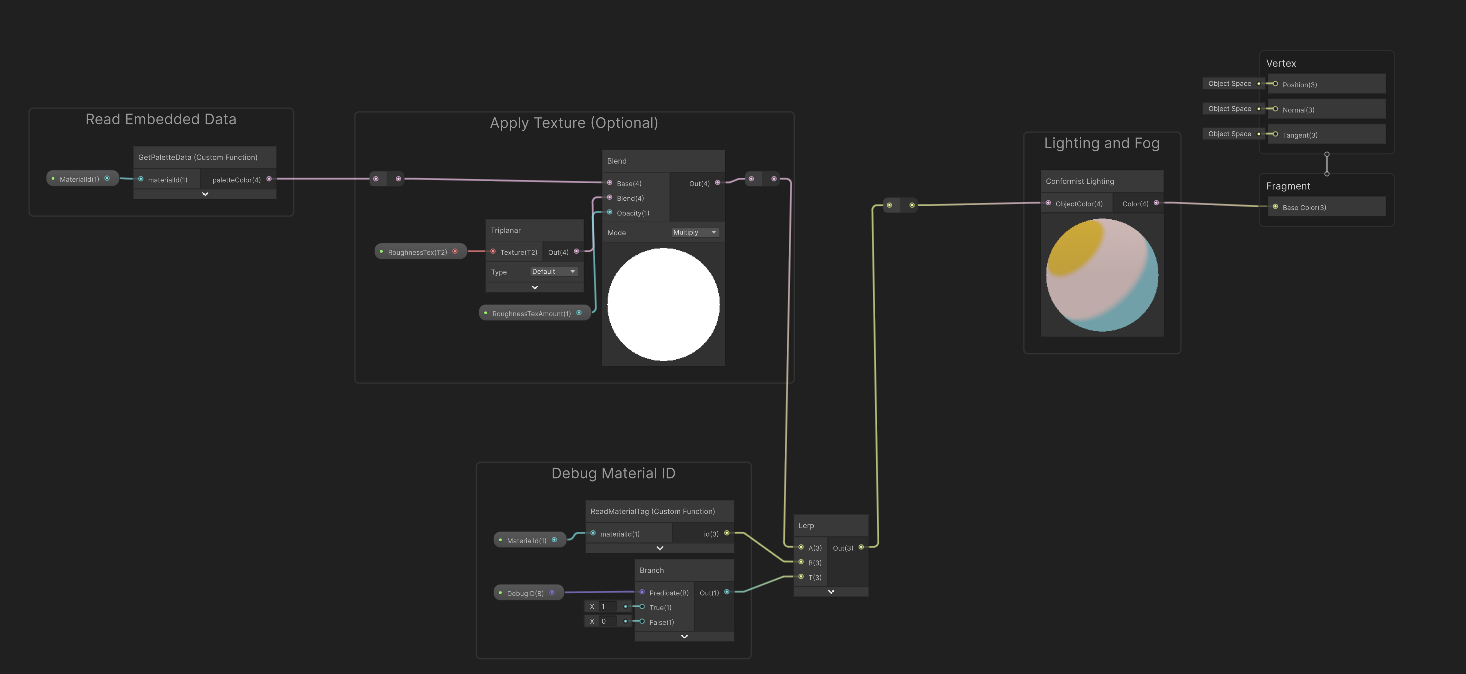Click the Vertex Position(3) input port
The image size is (1466, 674).
click(1275, 84)
